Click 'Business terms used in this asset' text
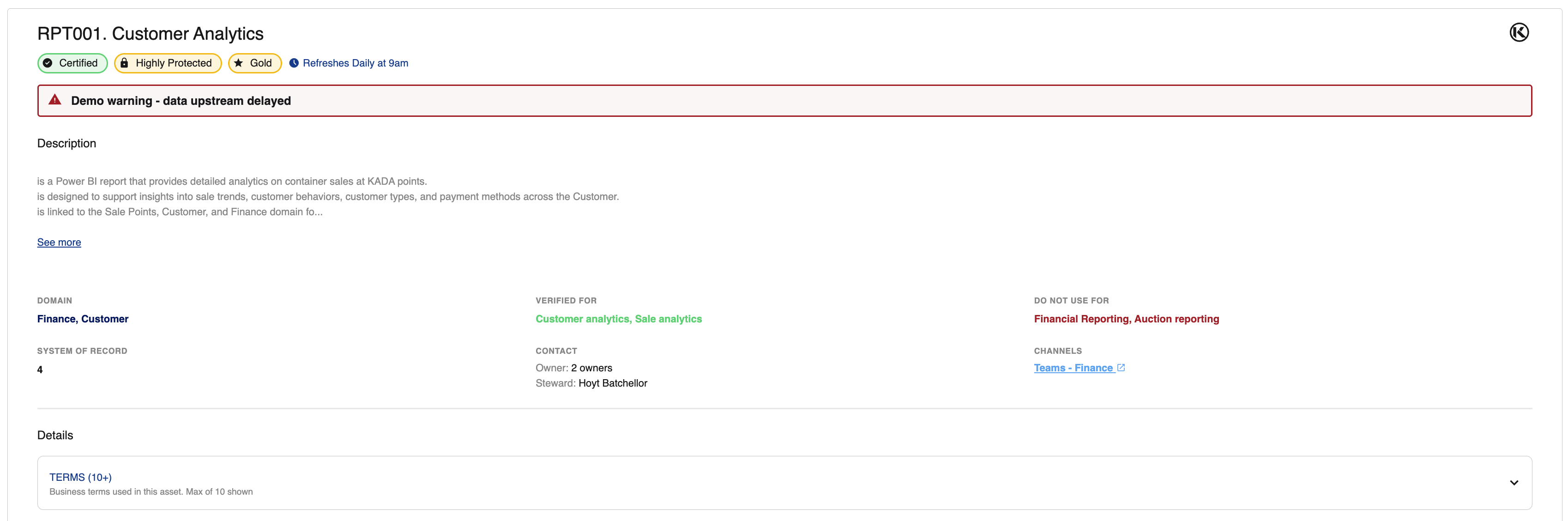 point(116,492)
